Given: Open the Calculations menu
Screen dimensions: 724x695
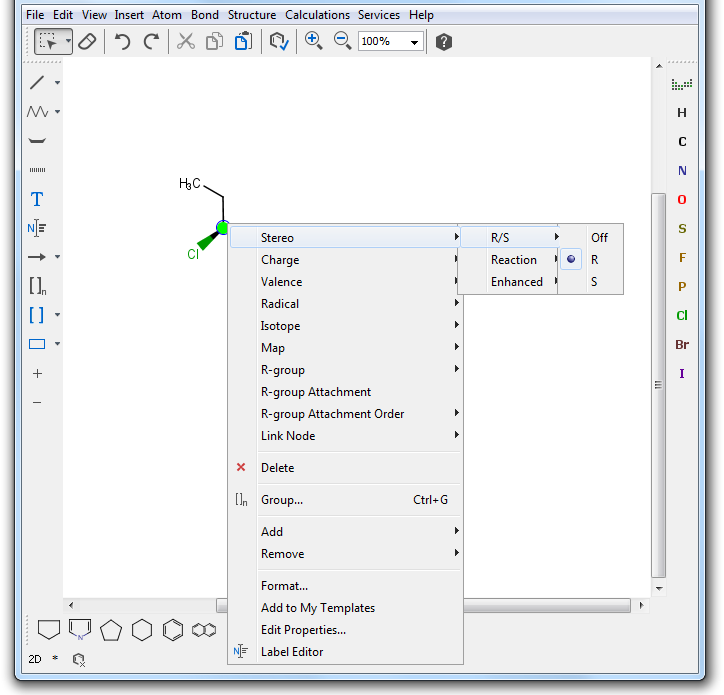Looking at the screenshot, I should [317, 15].
